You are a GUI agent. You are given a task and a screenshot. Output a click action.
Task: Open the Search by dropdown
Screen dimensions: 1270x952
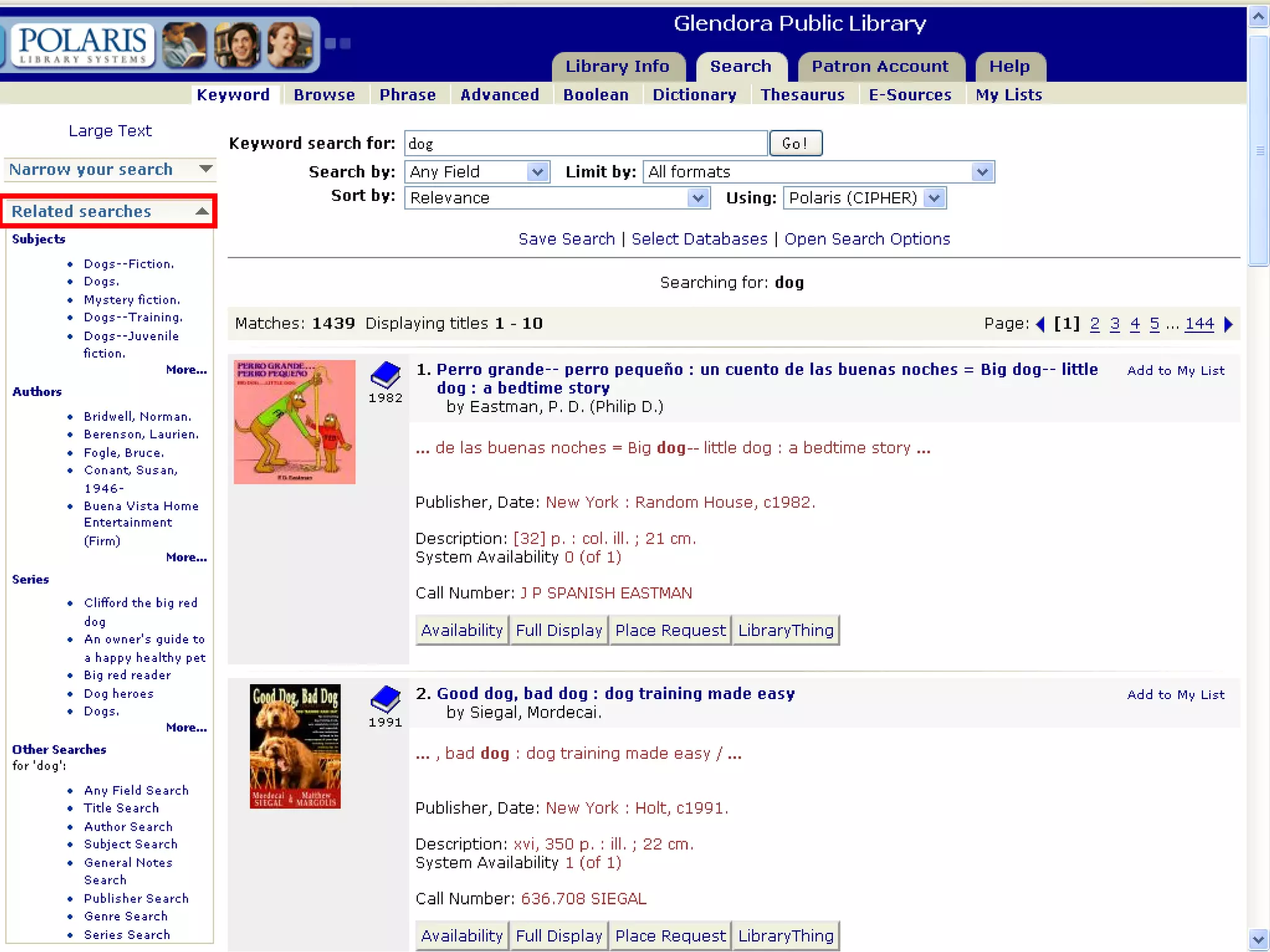[538, 172]
